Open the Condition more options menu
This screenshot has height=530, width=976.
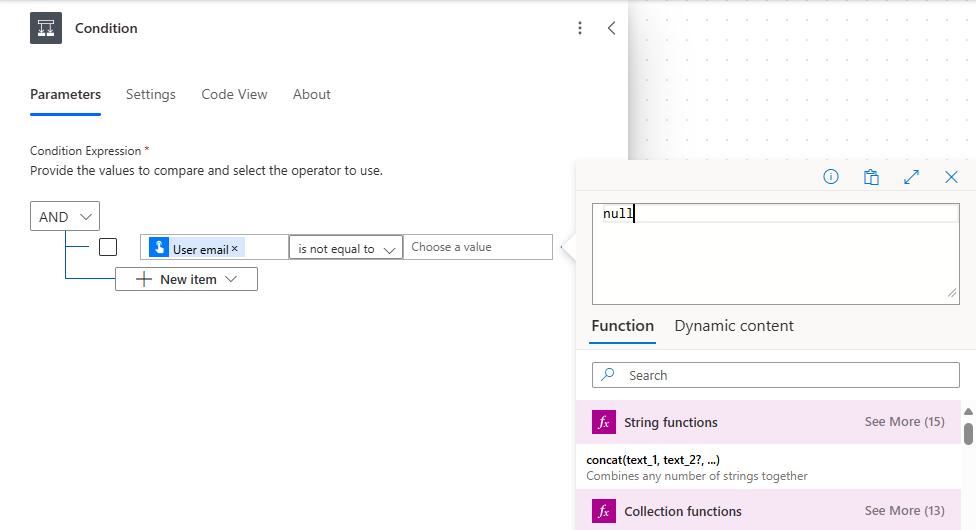(580, 28)
